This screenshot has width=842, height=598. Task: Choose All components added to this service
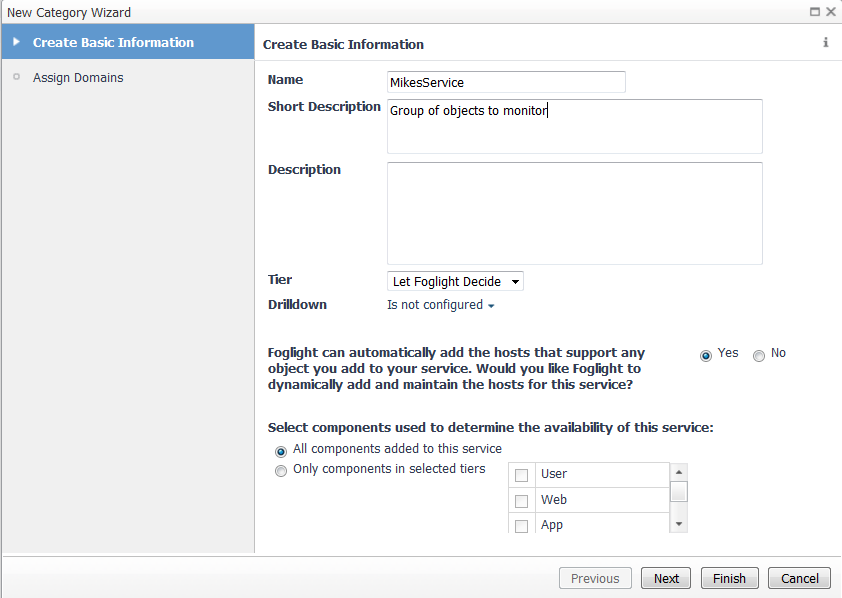[280, 451]
